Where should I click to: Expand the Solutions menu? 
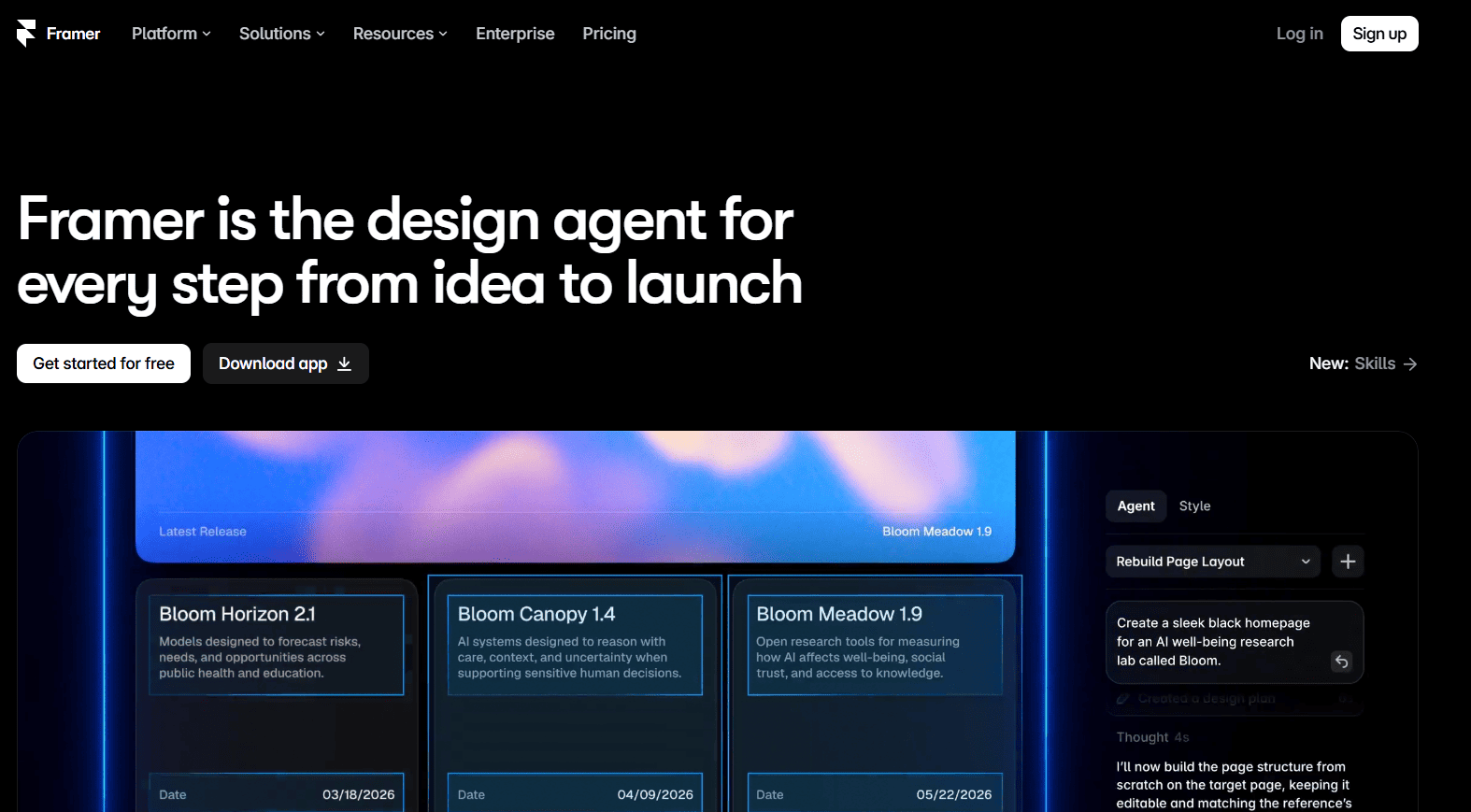[281, 34]
